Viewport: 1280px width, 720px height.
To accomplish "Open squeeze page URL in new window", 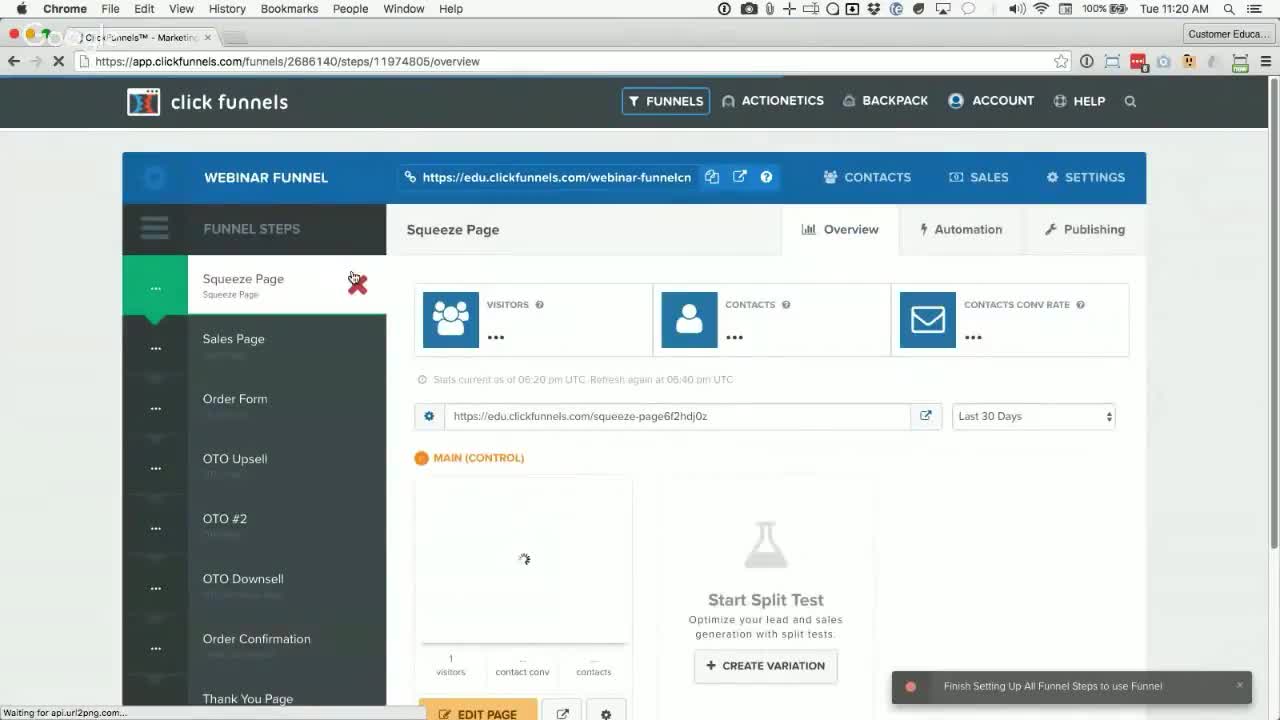I will [926, 416].
